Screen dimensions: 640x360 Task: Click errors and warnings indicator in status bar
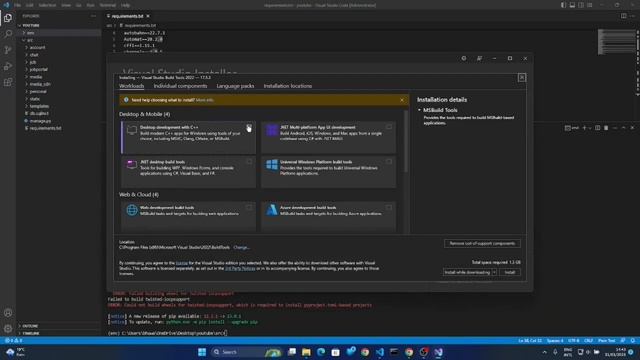14,340
